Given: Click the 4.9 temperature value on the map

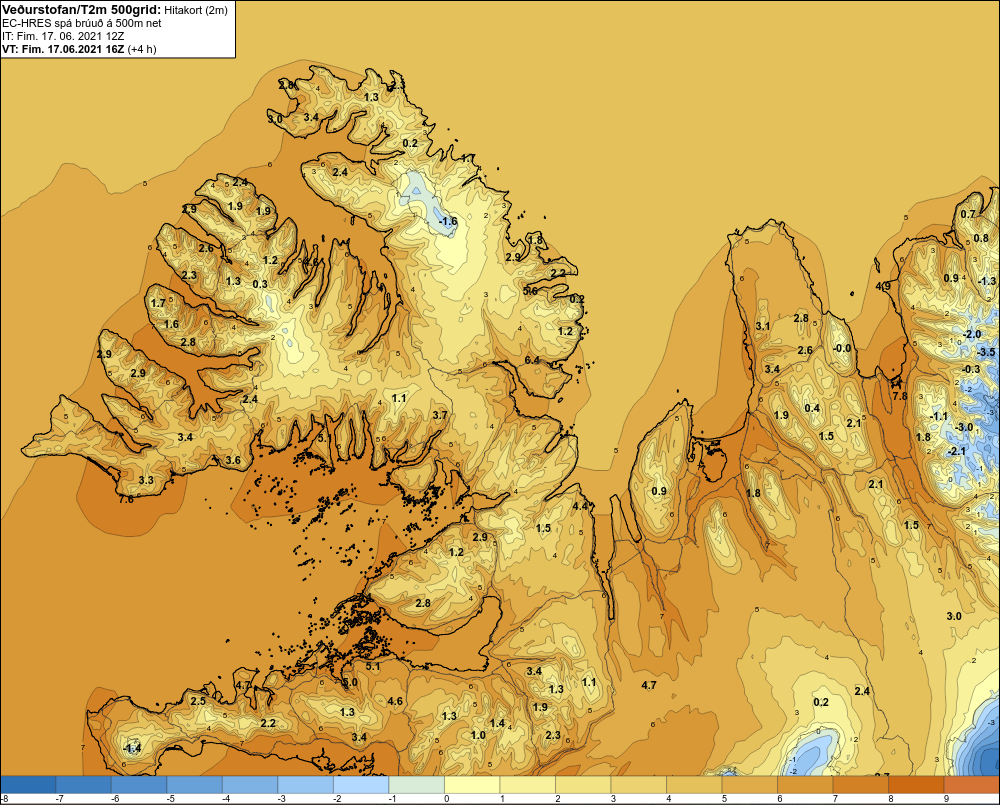Looking at the screenshot, I should click(883, 286).
